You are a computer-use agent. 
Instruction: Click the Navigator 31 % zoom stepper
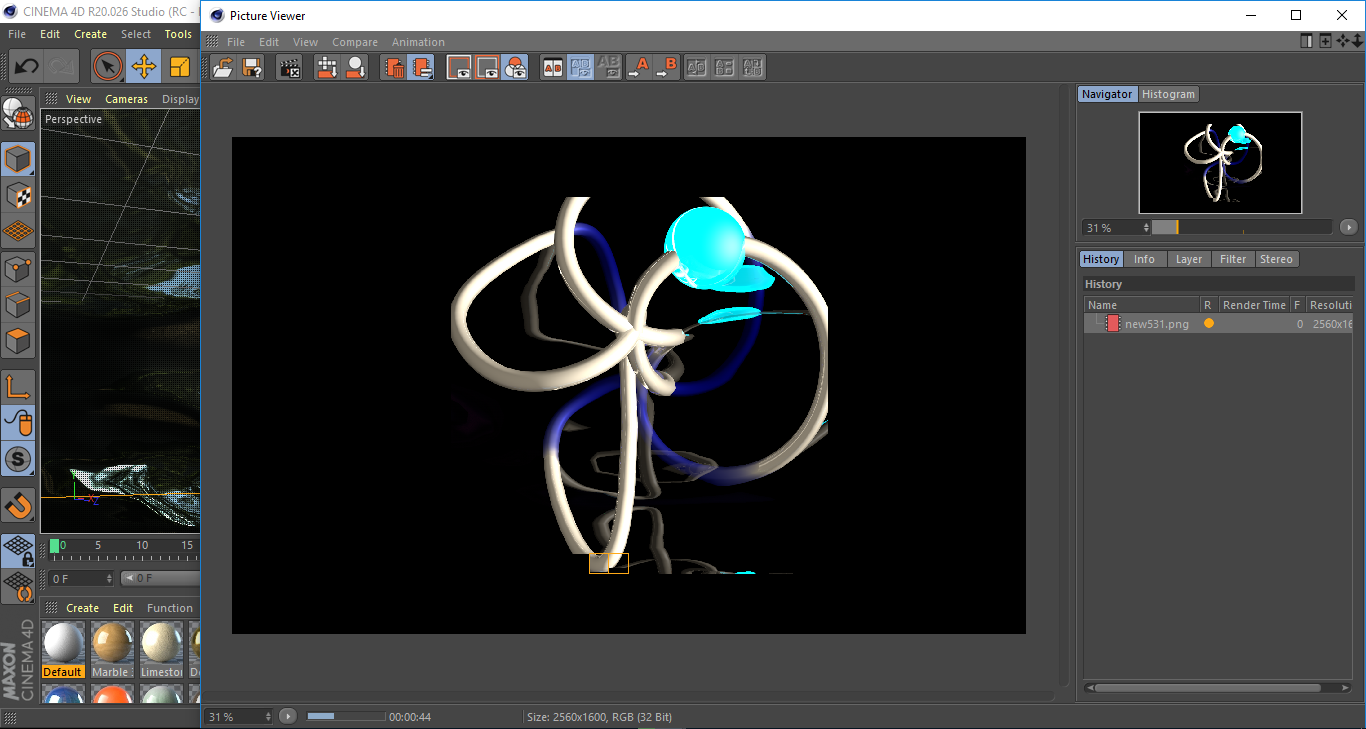1146,228
